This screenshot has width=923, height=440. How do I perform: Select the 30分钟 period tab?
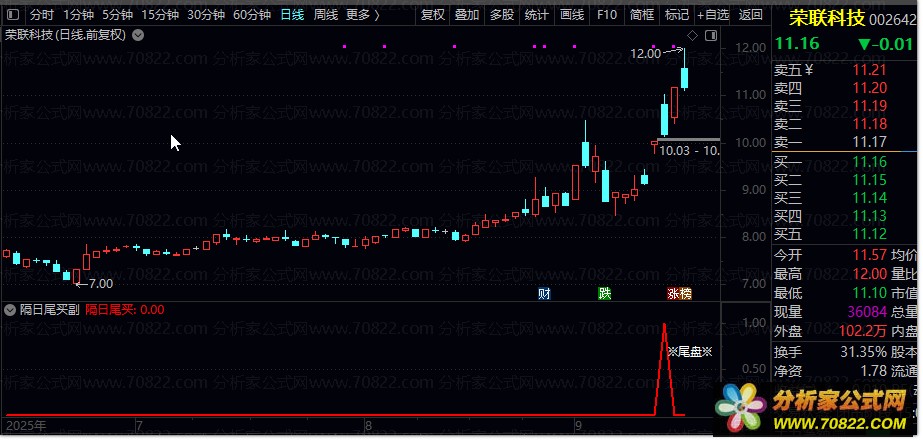206,15
